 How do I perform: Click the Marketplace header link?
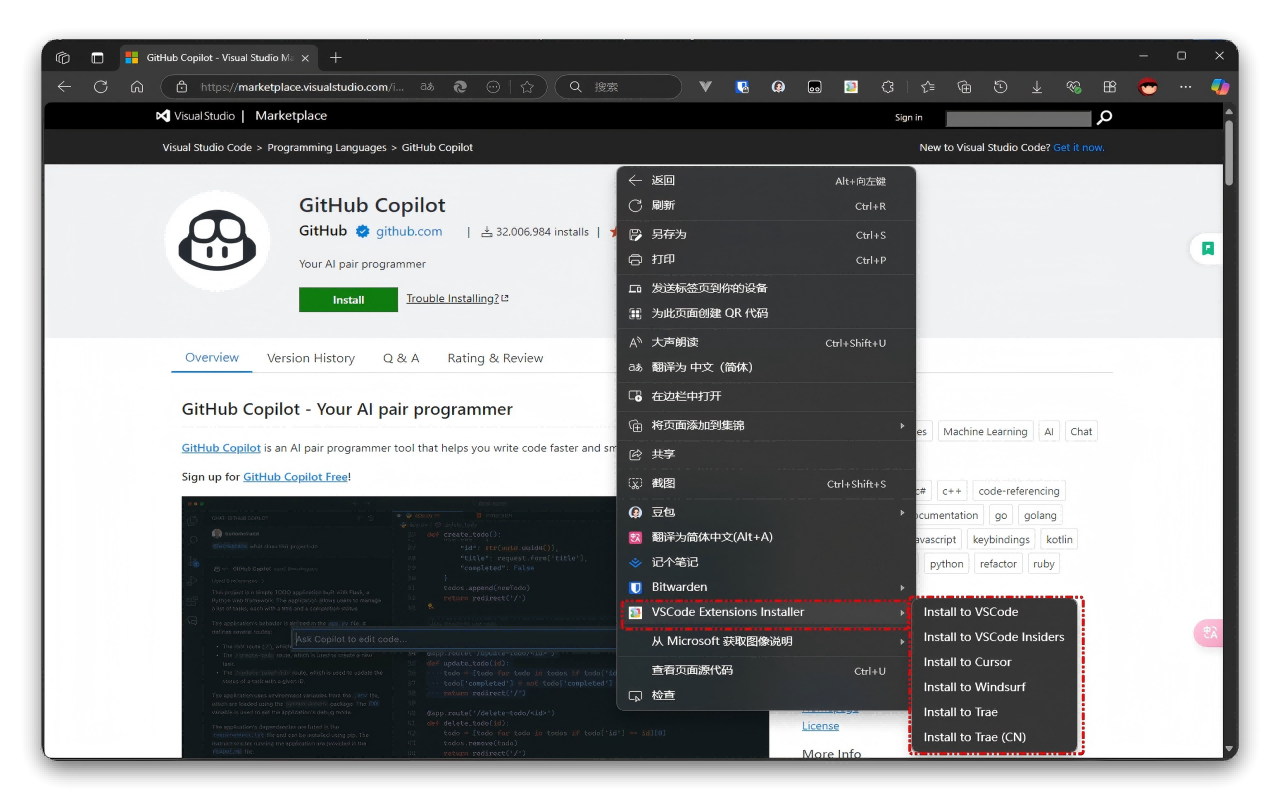click(x=291, y=116)
